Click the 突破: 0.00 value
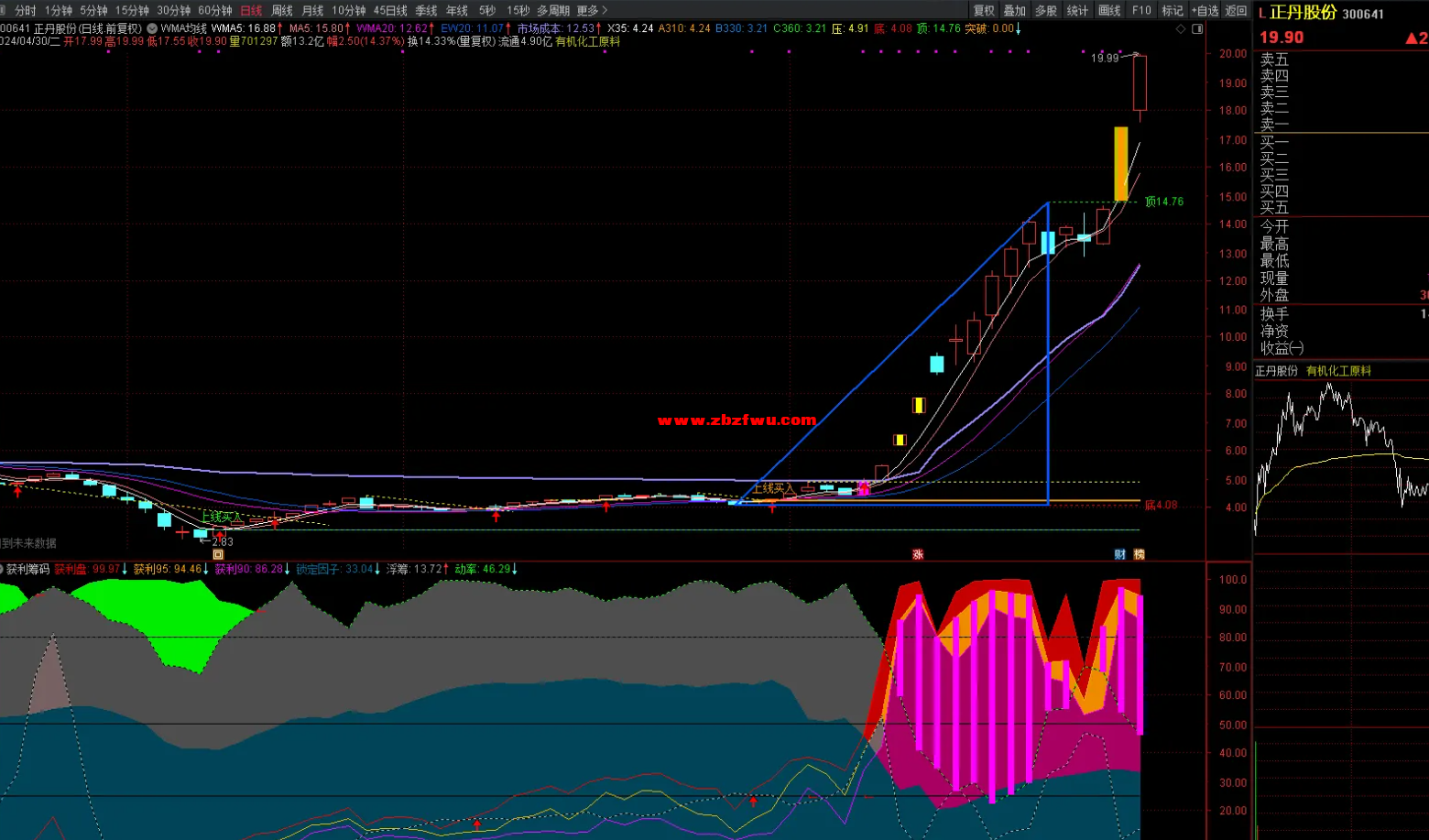 (993, 28)
